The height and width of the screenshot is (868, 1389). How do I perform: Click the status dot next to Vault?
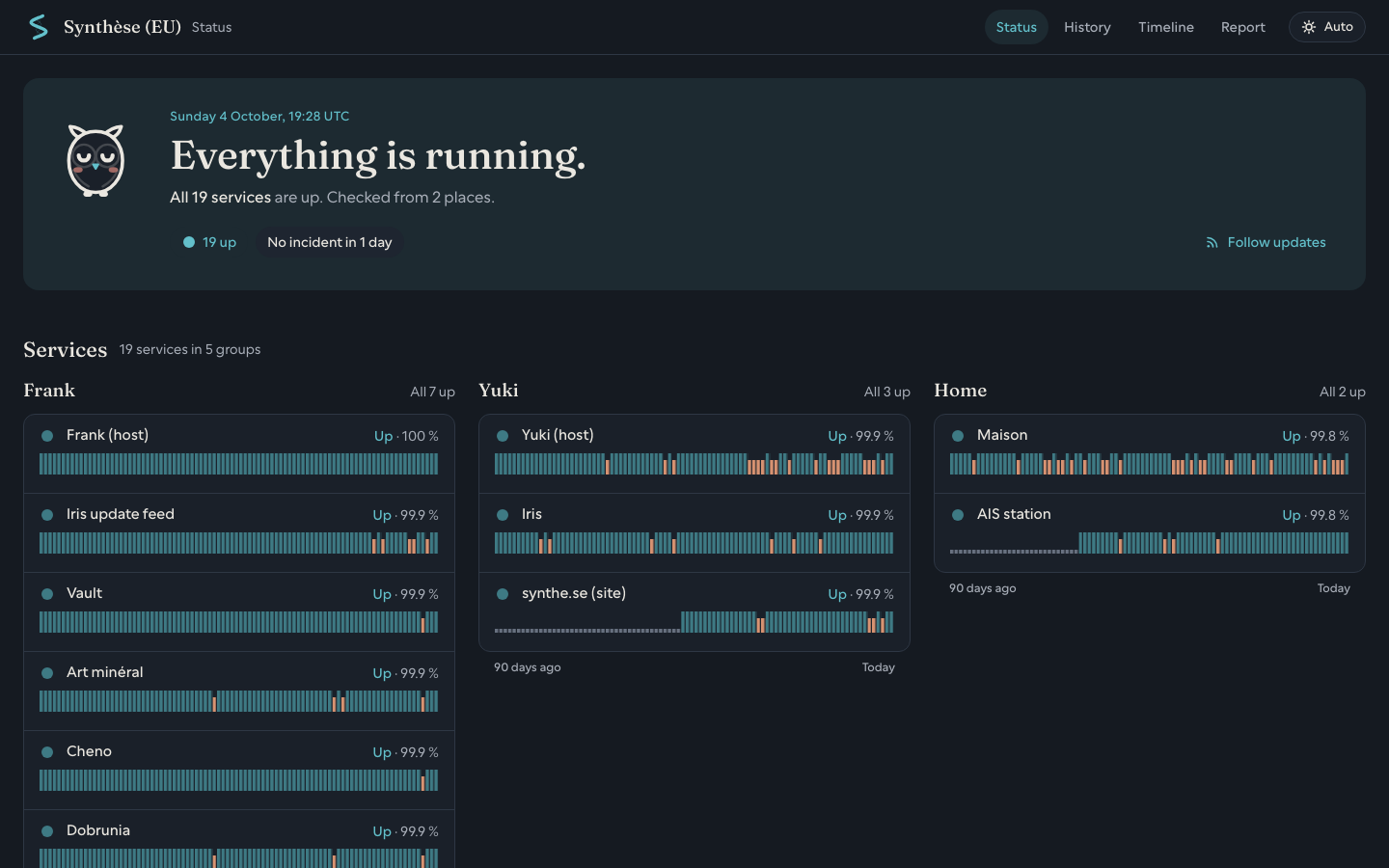coord(46,594)
